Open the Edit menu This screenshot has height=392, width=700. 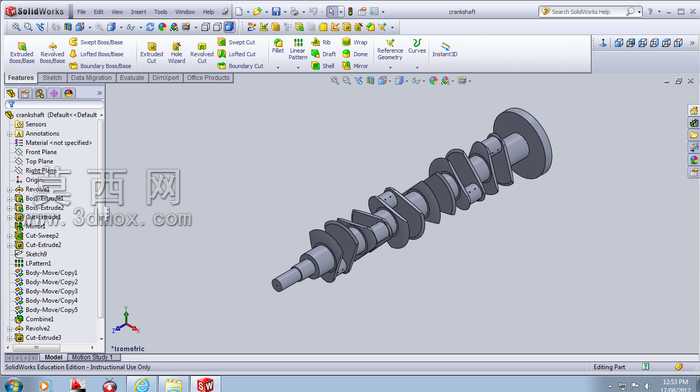point(99,12)
